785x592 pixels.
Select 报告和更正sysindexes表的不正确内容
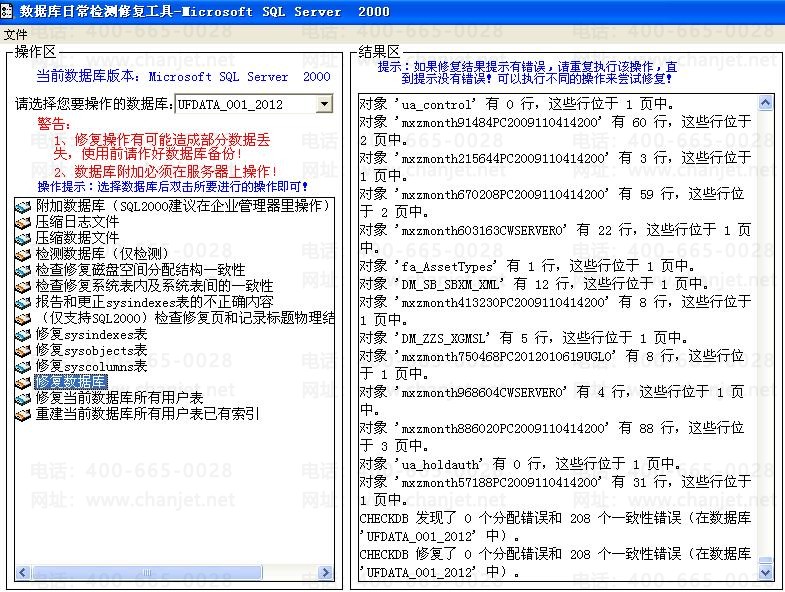point(154,302)
